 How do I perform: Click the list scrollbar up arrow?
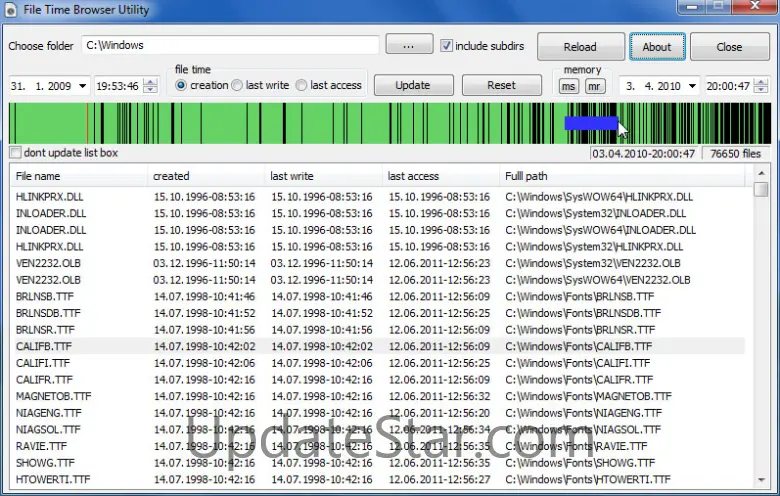pos(761,173)
